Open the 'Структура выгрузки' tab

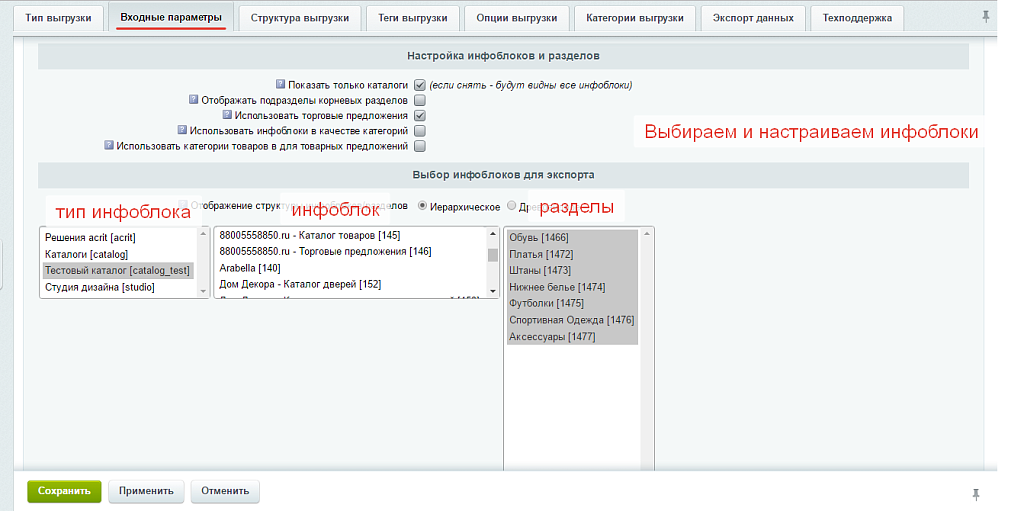click(300, 18)
